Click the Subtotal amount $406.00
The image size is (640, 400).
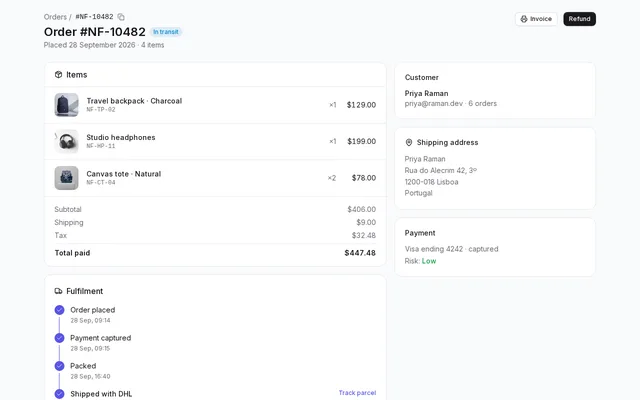(362, 209)
